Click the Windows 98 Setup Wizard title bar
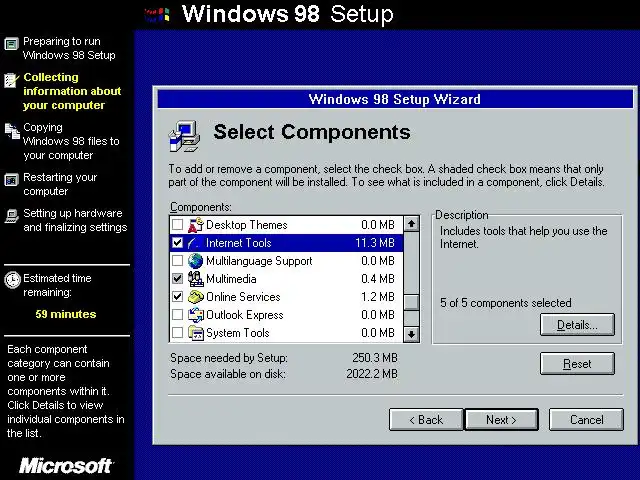 pos(395,99)
